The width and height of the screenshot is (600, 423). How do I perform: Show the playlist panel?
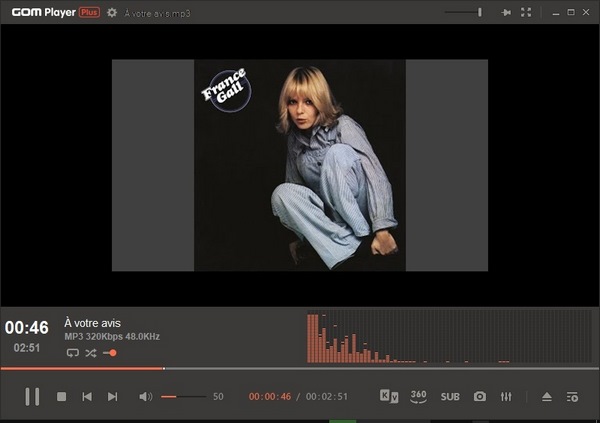click(x=572, y=397)
